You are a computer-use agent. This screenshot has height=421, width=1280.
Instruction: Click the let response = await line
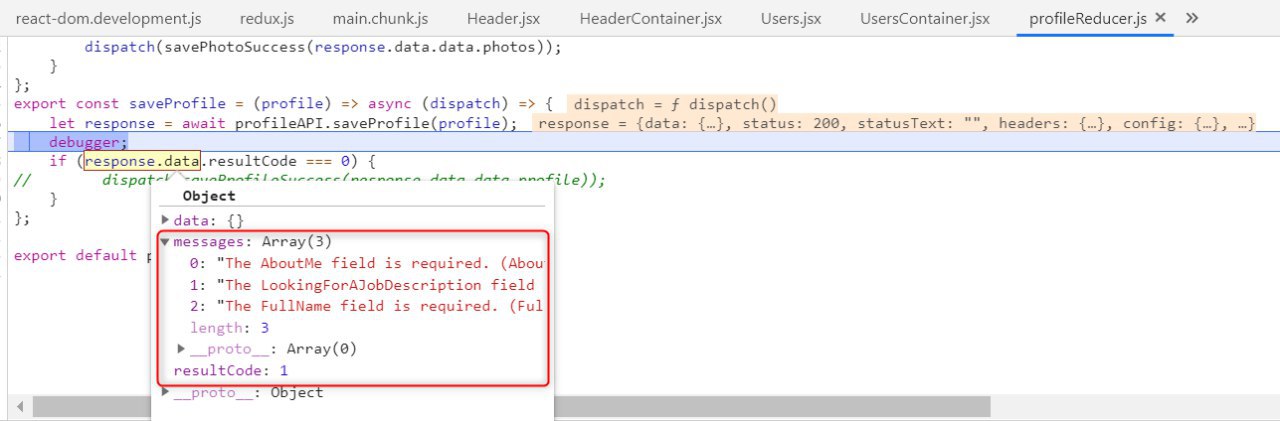tap(284, 123)
